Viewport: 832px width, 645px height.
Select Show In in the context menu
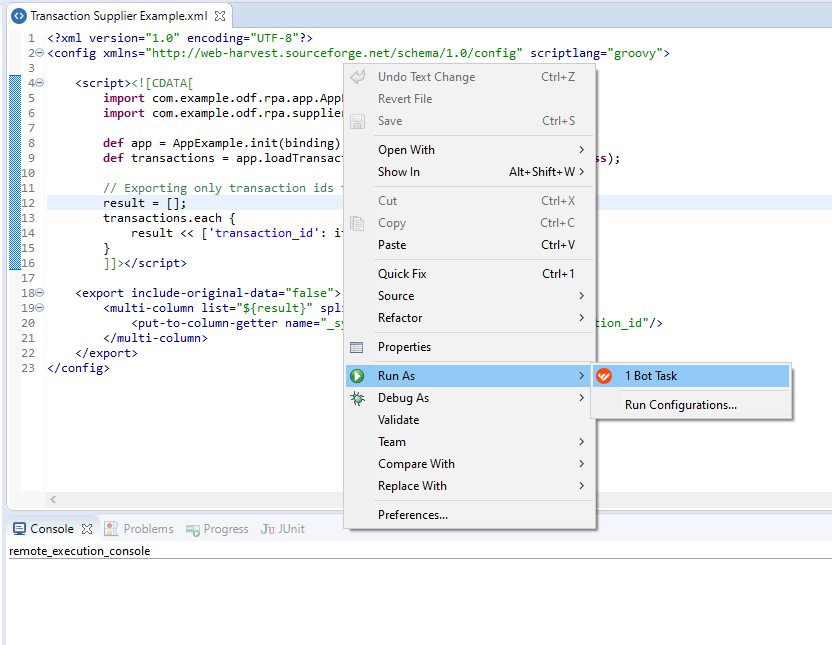469,172
